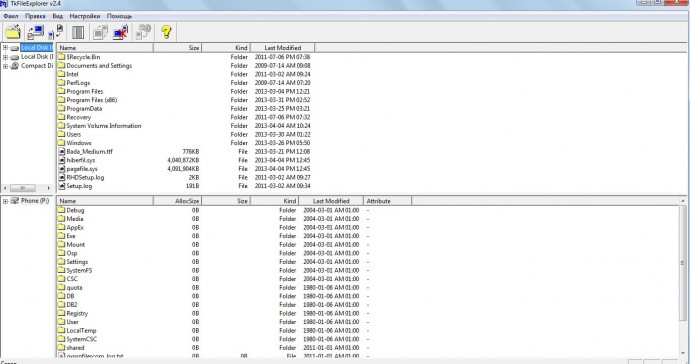Click the Compact Disc drive icon in tree

[15, 66]
